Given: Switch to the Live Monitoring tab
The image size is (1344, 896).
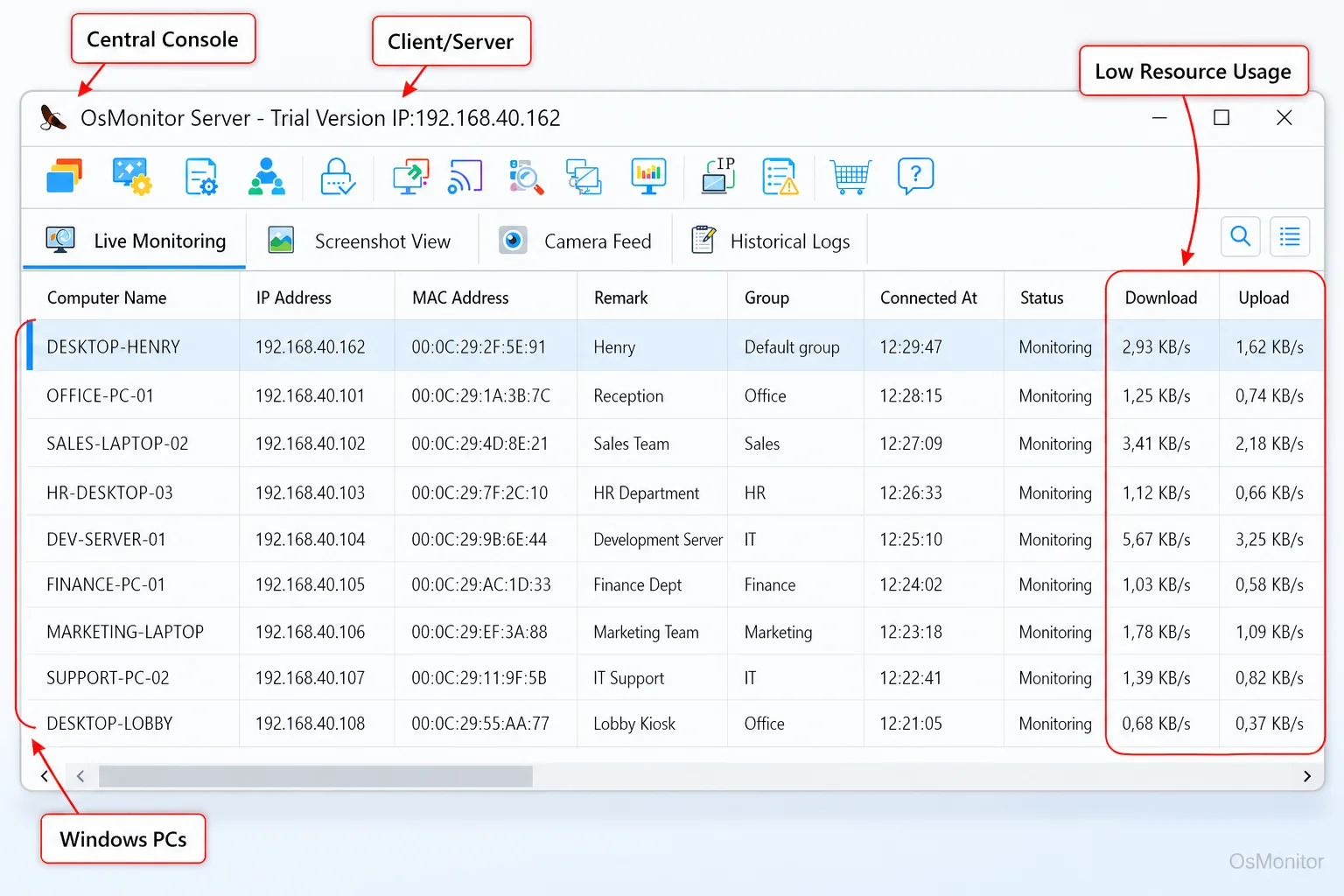Looking at the screenshot, I should pos(135,241).
